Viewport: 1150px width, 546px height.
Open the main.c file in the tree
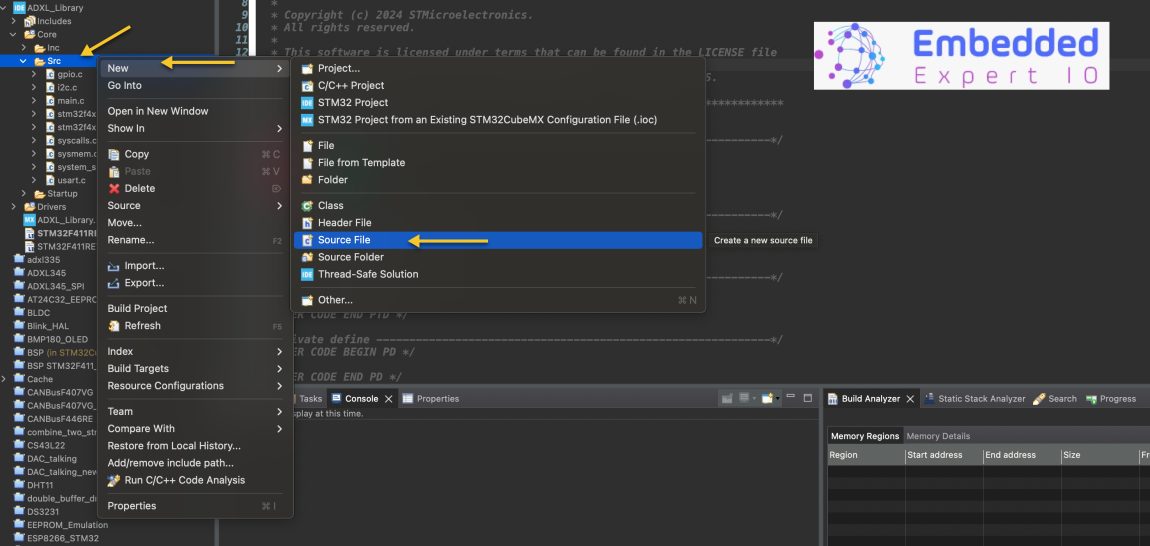pyautogui.click(x=70, y=101)
